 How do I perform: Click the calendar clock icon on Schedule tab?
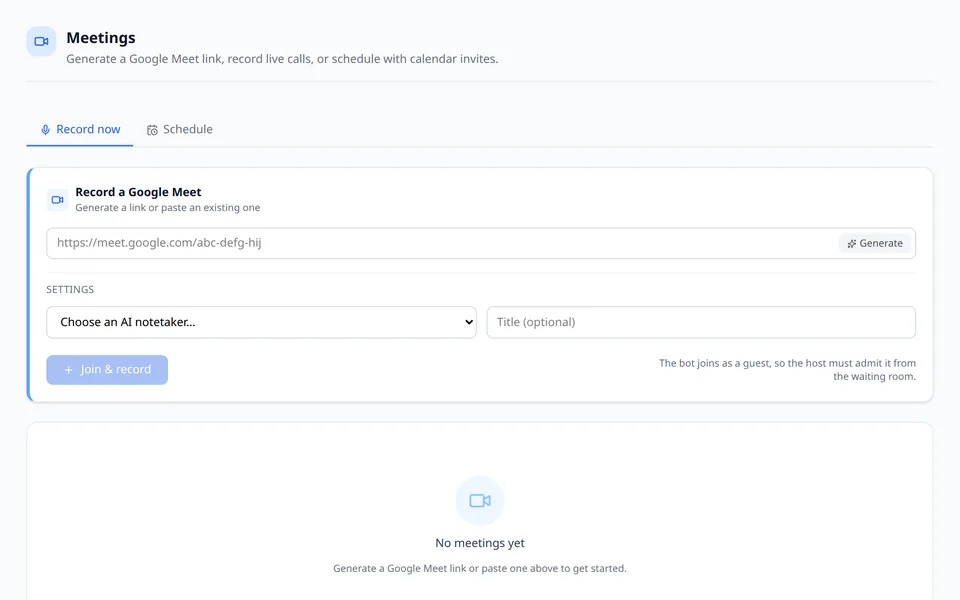tap(152, 130)
